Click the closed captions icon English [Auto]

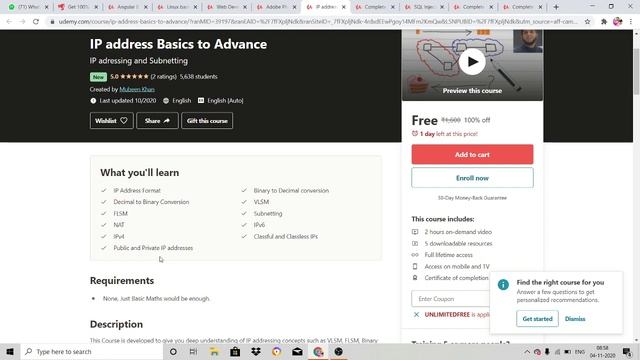pos(201,100)
